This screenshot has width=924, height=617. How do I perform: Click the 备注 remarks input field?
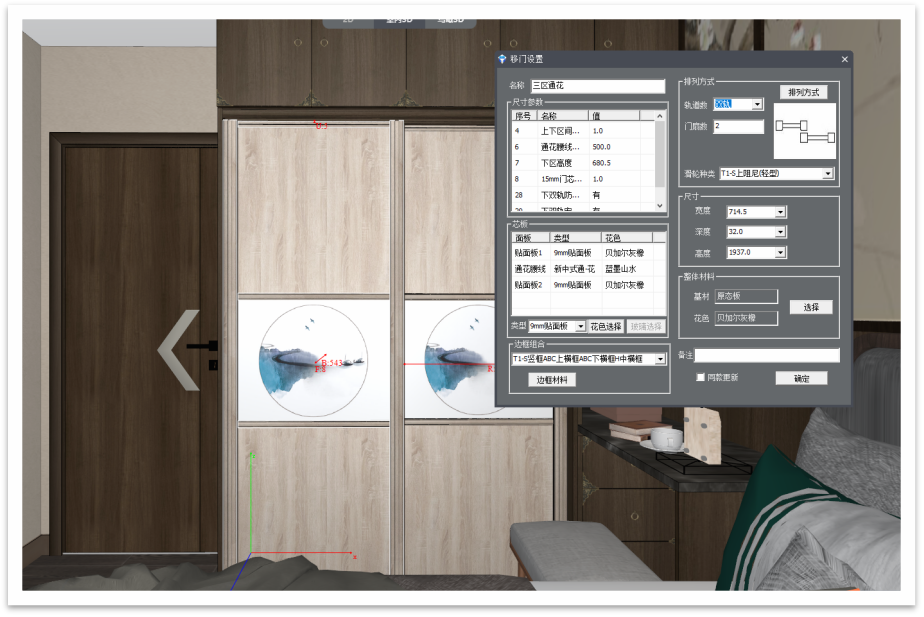tap(767, 355)
